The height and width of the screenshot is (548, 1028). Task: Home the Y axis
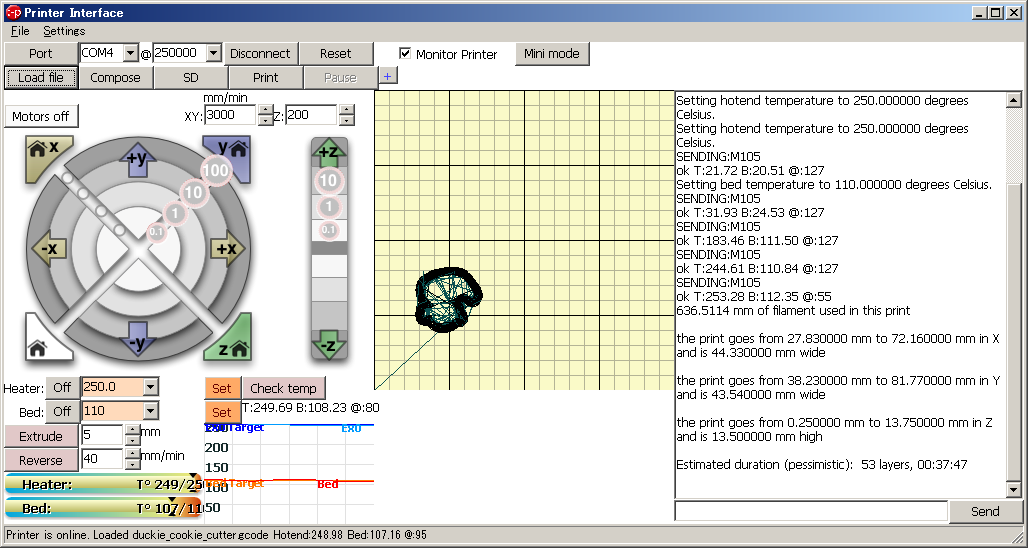pyautogui.click(x=231, y=155)
